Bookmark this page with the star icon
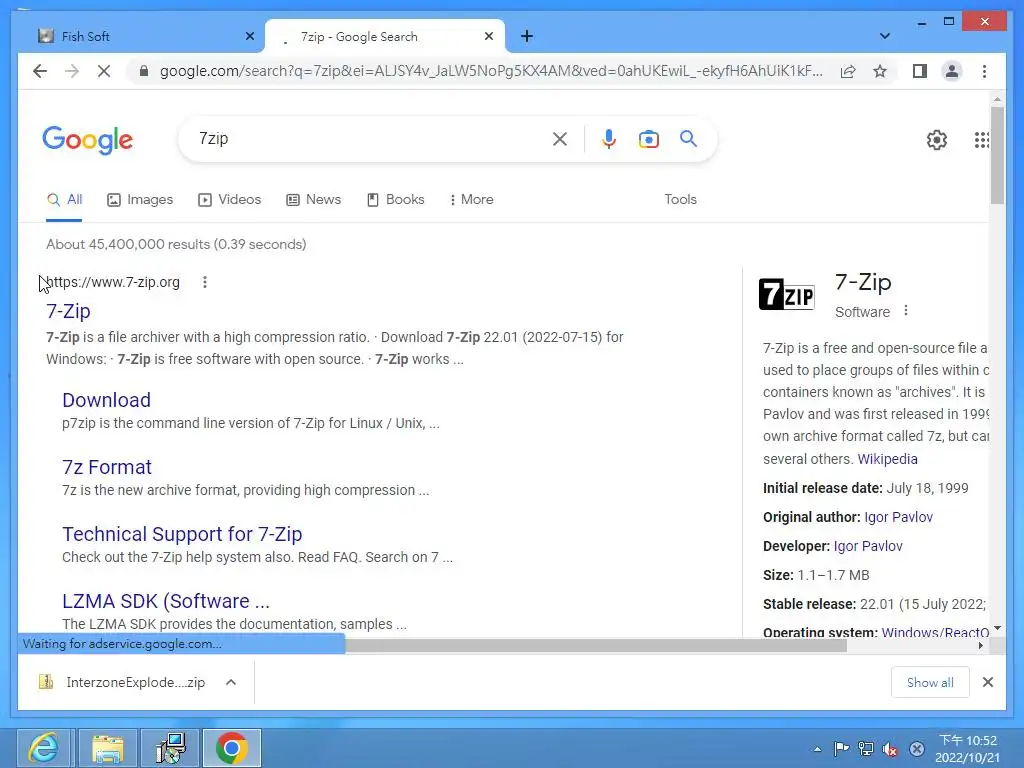Image resolution: width=1024 pixels, height=768 pixels. (880, 71)
